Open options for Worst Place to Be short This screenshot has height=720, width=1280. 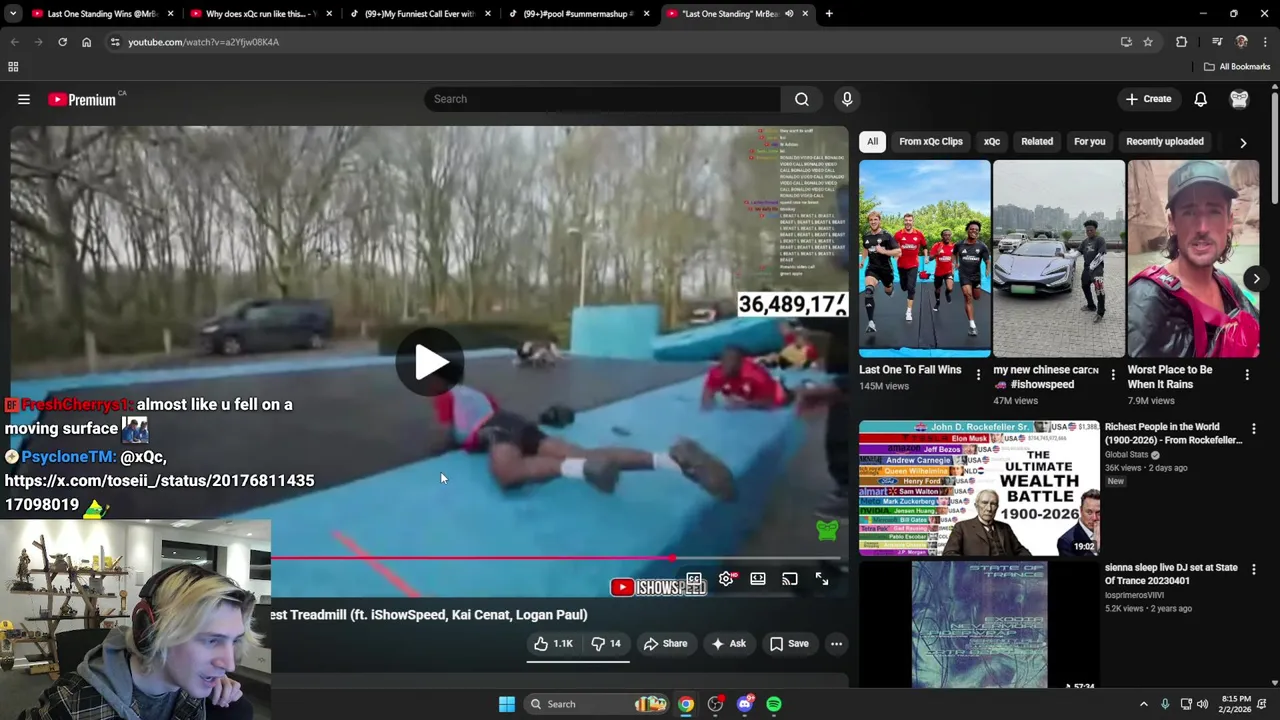1247,375
